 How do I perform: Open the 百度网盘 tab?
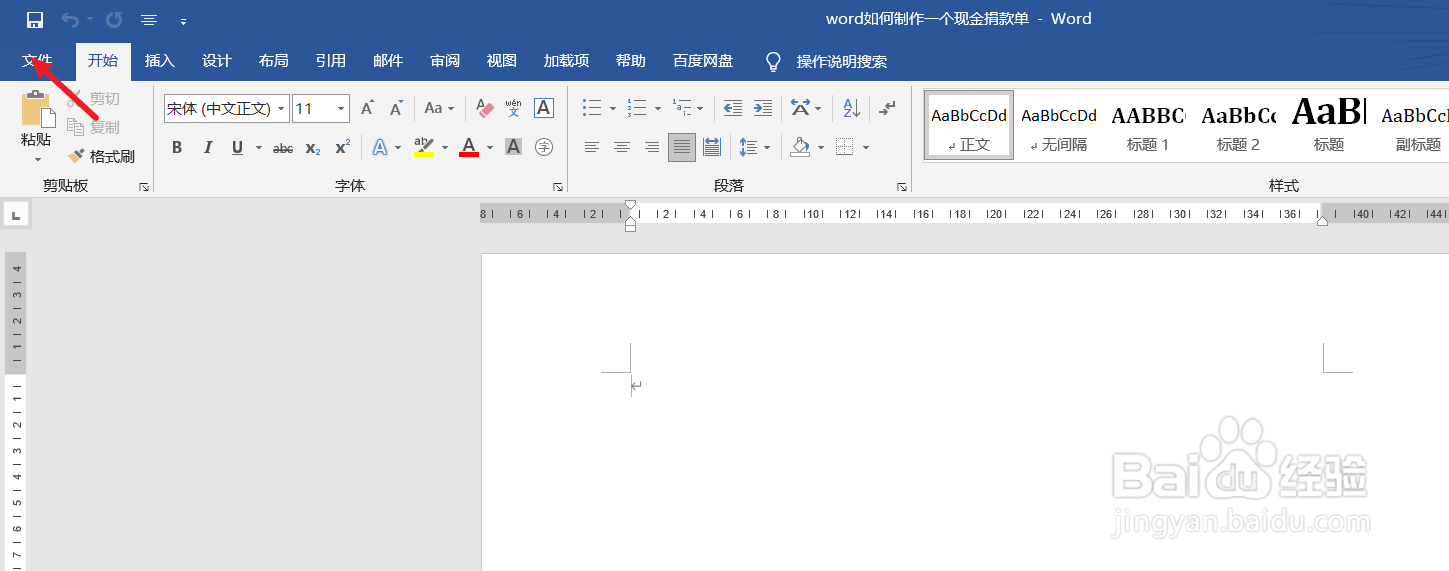click(x=703, y=61)
